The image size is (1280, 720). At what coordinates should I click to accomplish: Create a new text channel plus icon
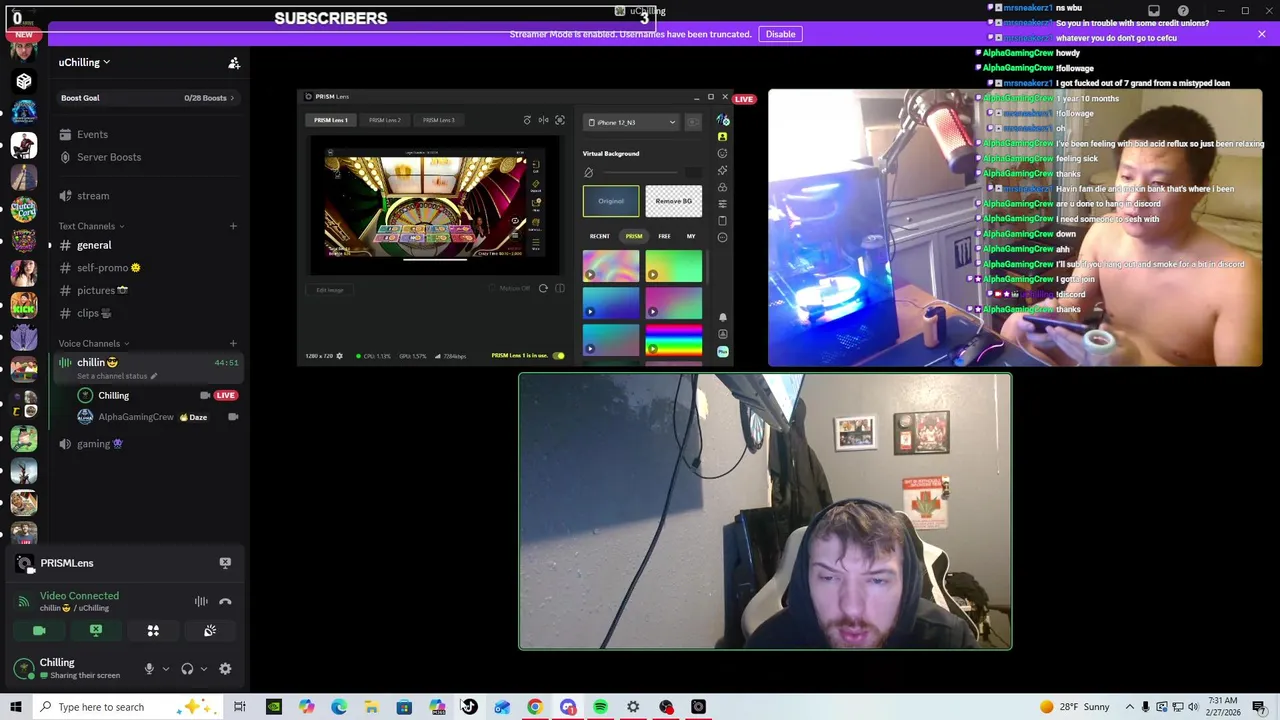coord(233,226)
